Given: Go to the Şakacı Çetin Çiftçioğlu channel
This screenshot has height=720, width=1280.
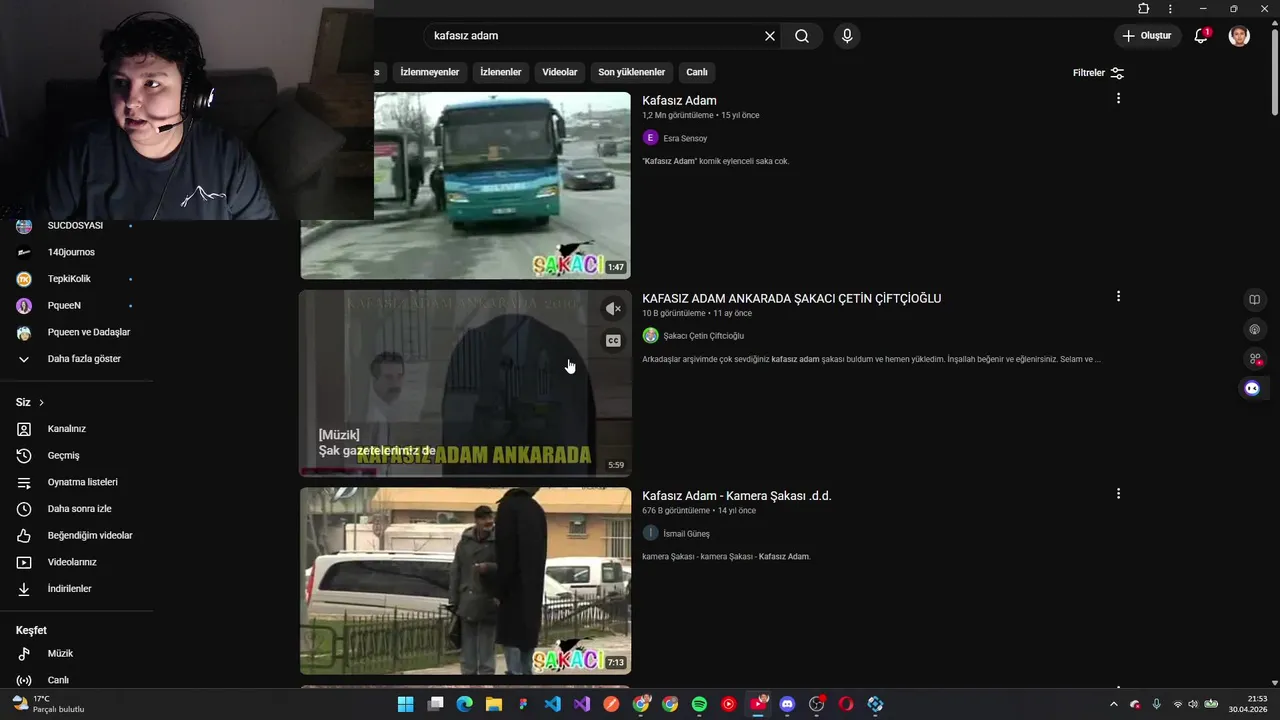Looking at the screenshot, I should coord(703,336).
